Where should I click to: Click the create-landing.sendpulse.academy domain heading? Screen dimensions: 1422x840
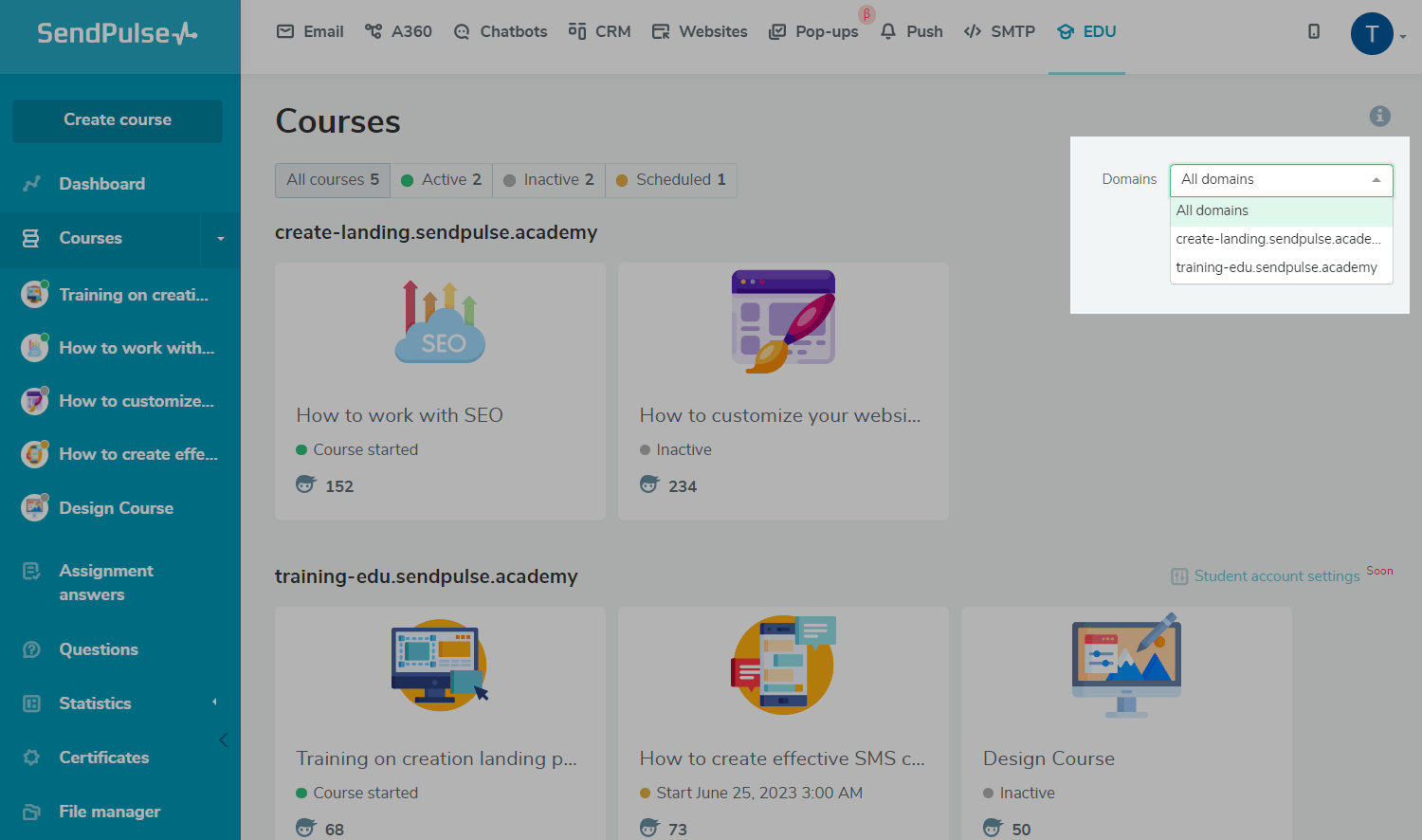436,233
